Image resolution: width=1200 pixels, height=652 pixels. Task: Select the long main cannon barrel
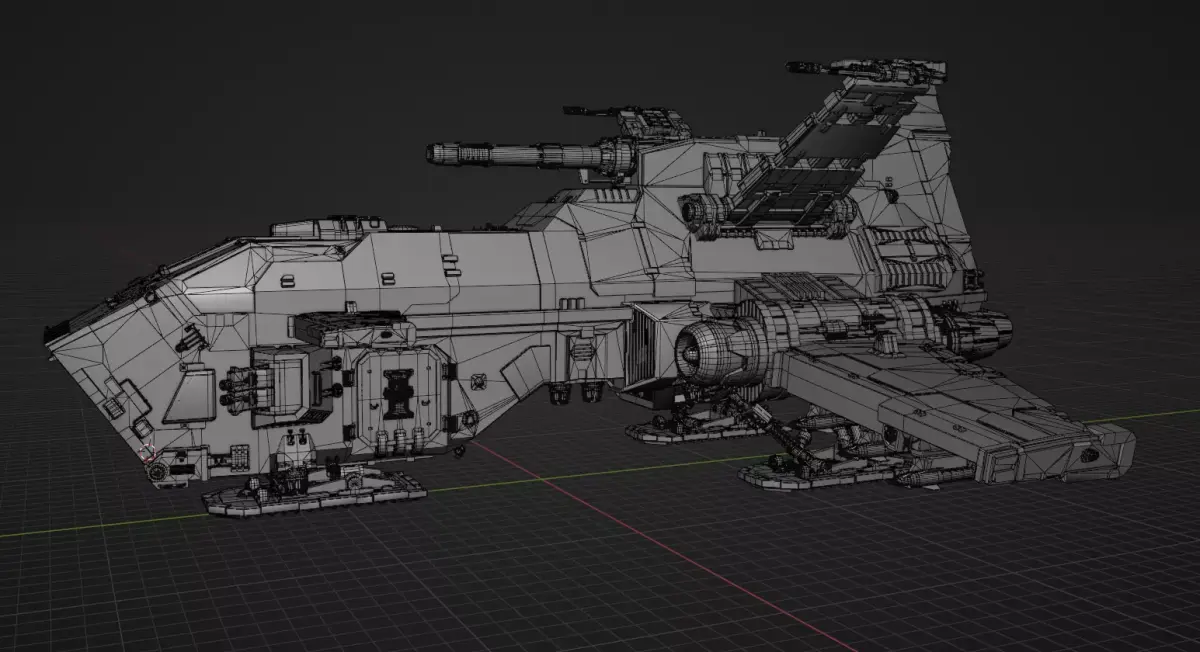point(530,155)
